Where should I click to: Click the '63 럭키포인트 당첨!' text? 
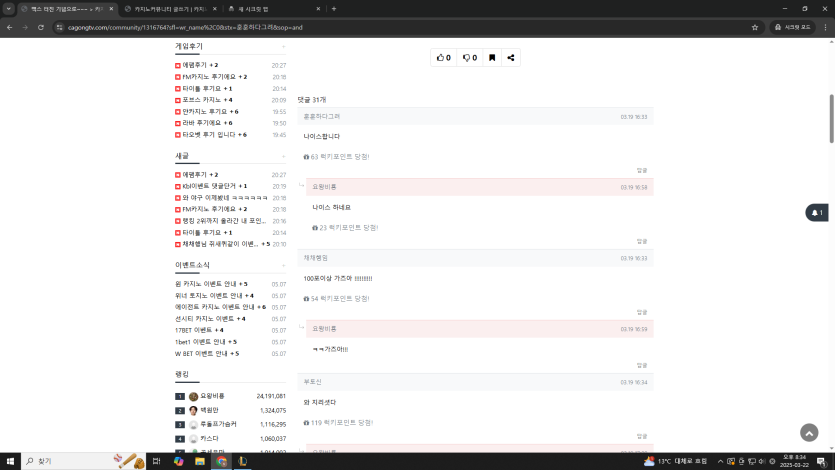pos(340,156)
